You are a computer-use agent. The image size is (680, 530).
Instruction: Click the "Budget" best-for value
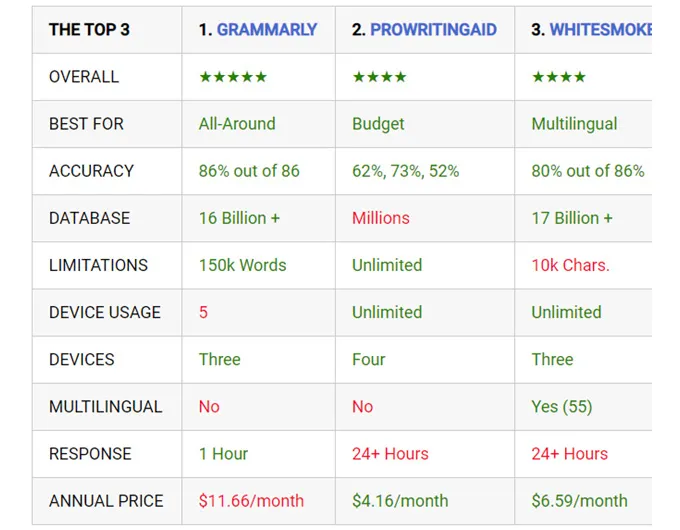pos(378,124)
